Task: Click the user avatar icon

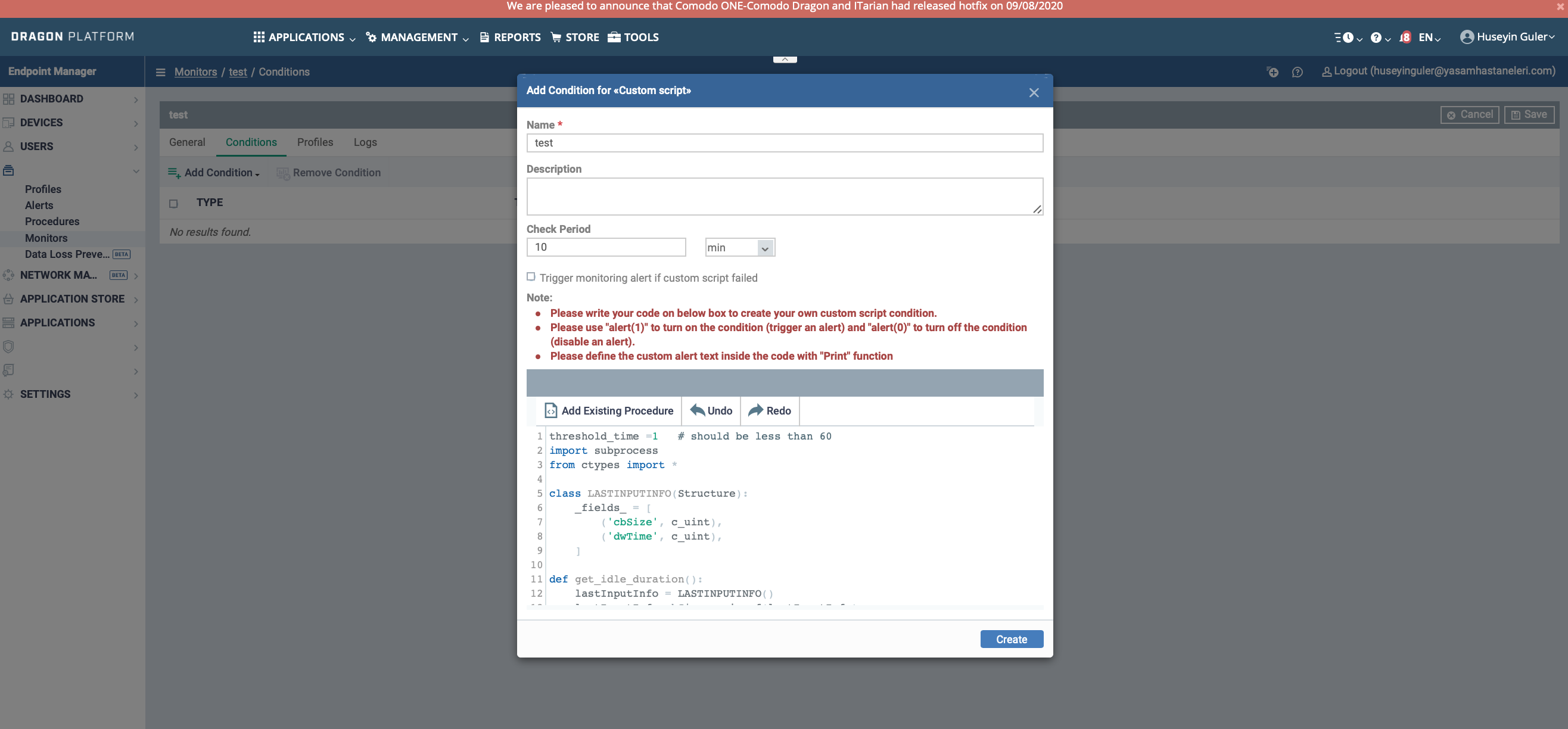Action: pyautogui.click(x=1466, y=37)
